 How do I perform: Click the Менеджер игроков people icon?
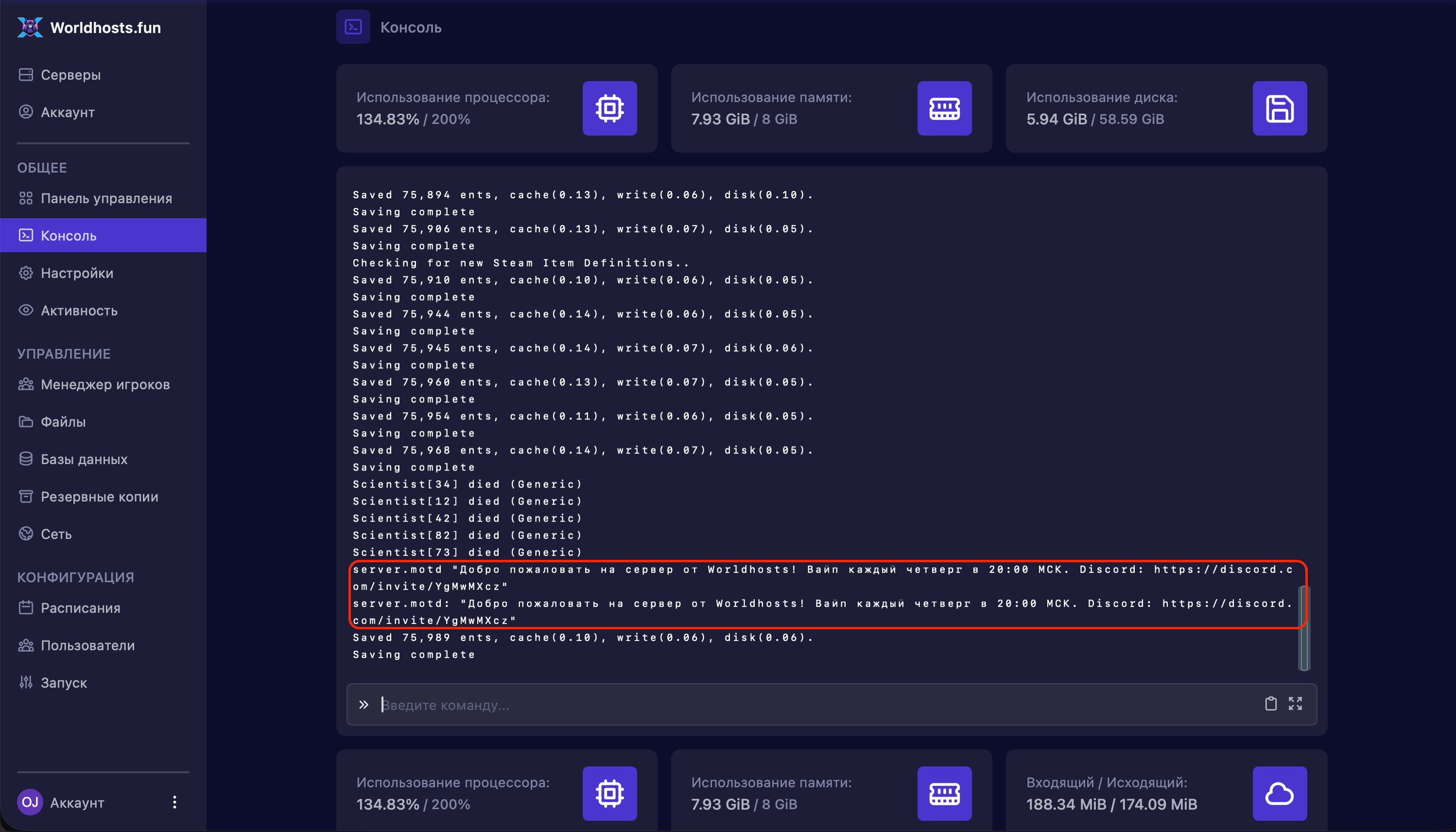(26, 384)
